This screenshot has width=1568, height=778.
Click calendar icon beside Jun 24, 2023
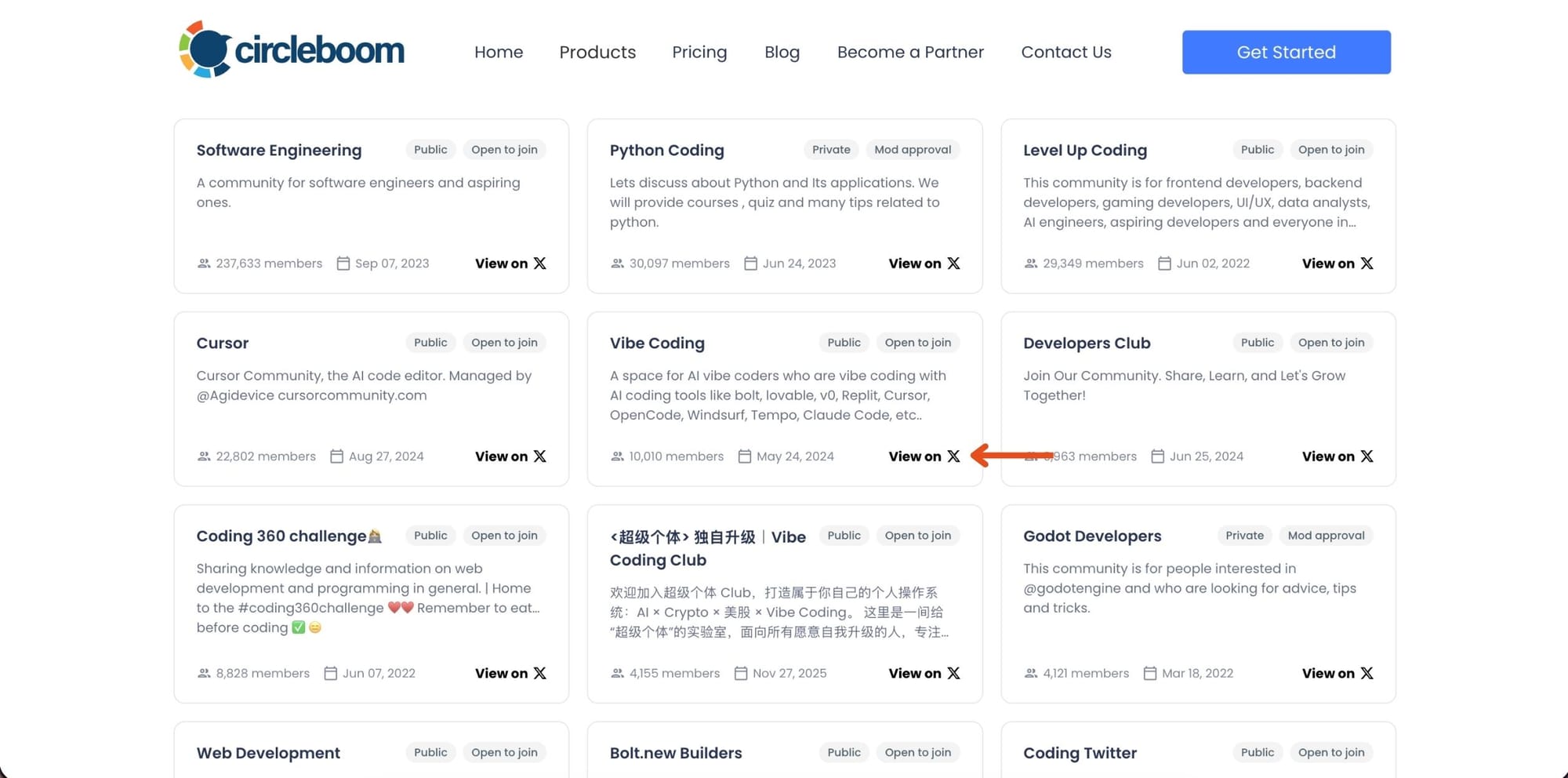[750, 264]
